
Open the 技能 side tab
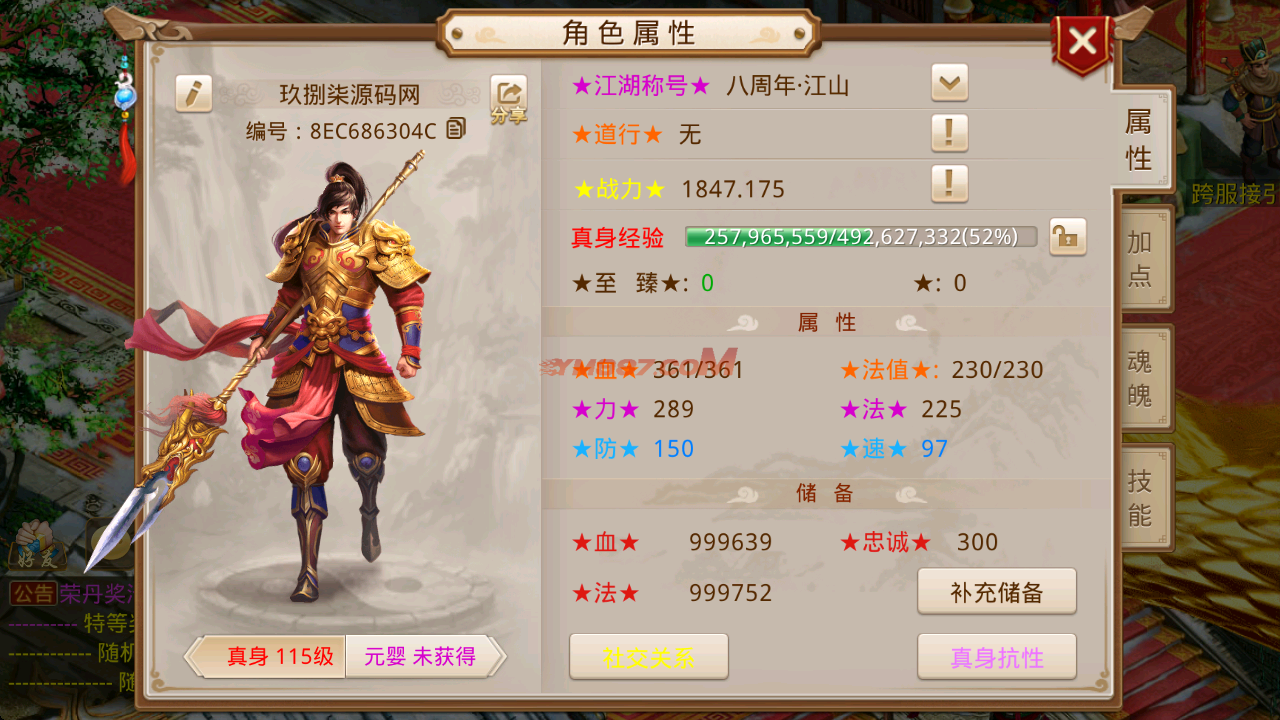[1142, 498]
